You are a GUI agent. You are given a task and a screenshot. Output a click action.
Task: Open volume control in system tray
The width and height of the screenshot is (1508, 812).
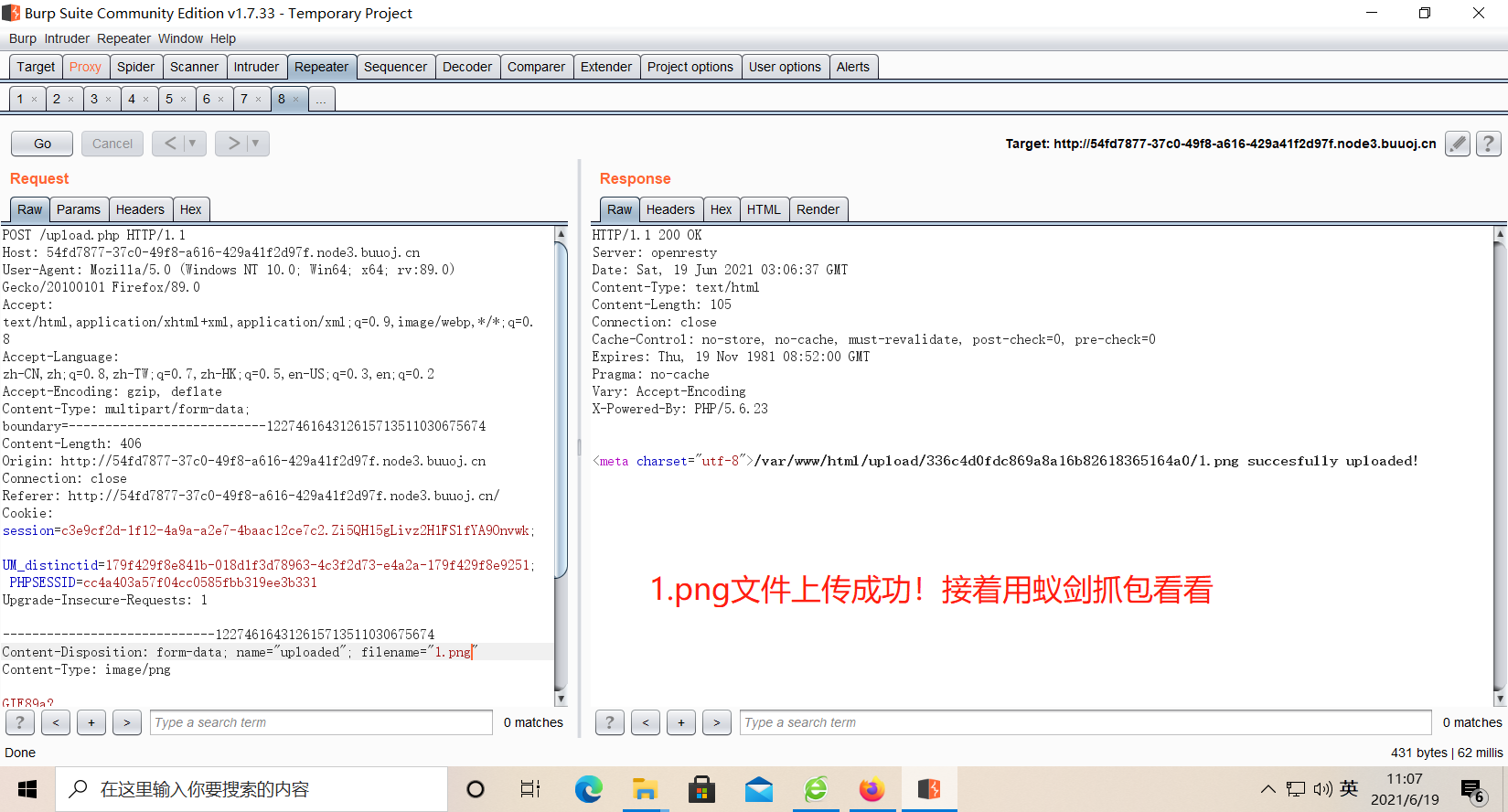[x=1322, y=789]
